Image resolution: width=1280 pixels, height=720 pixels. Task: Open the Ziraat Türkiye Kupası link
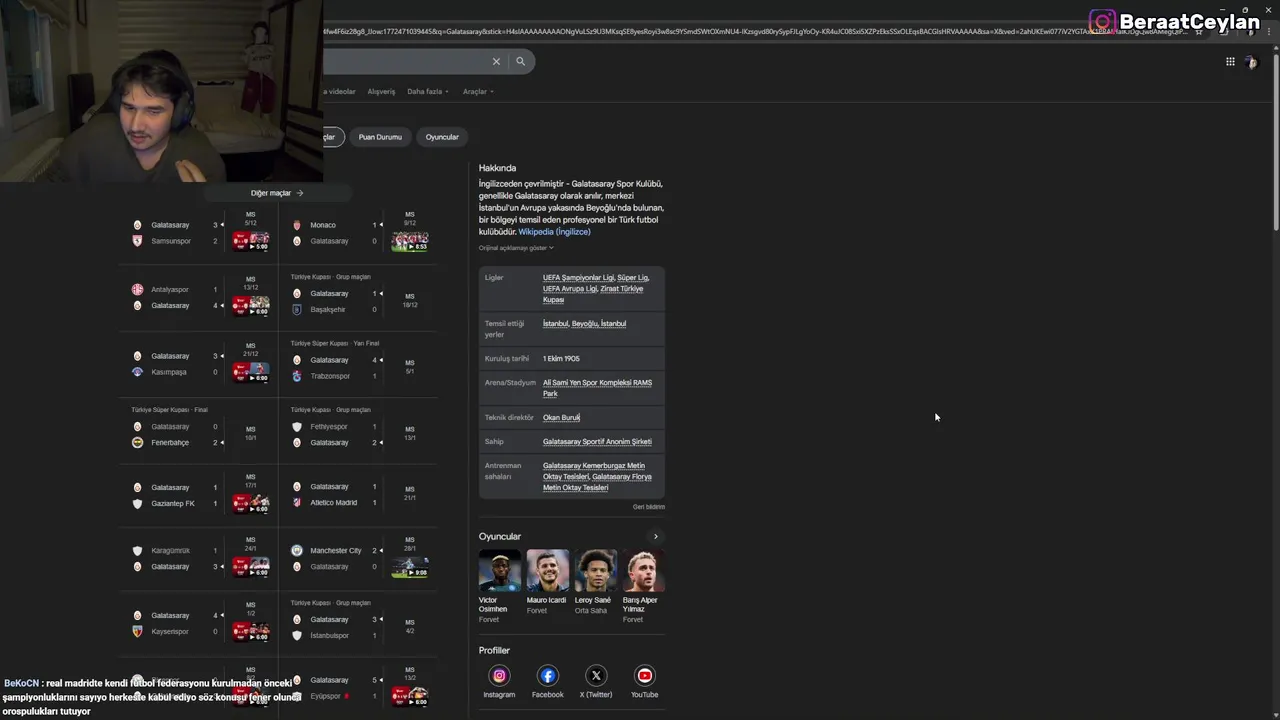[593, 294]
